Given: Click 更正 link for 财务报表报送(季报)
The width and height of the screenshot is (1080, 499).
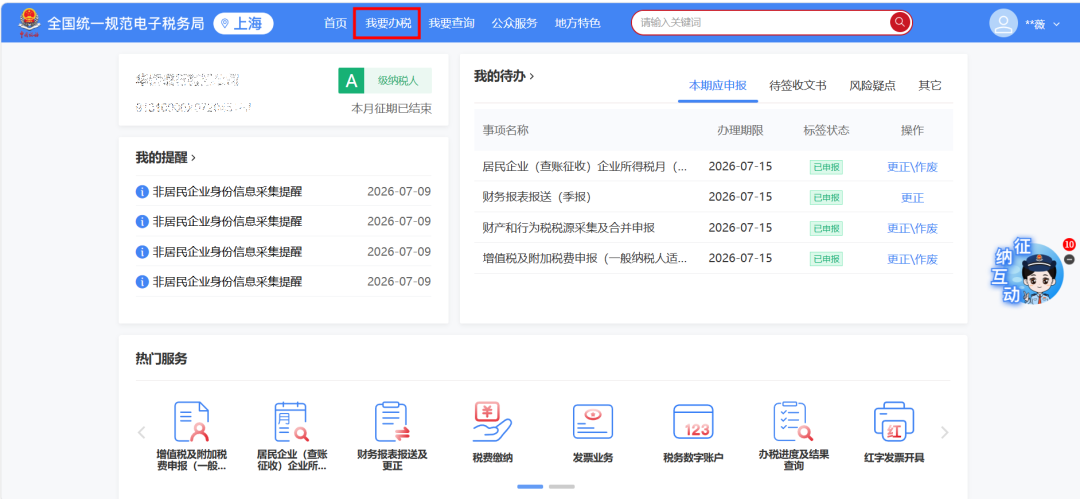Looking at the screenshot, I should (912, 198).
